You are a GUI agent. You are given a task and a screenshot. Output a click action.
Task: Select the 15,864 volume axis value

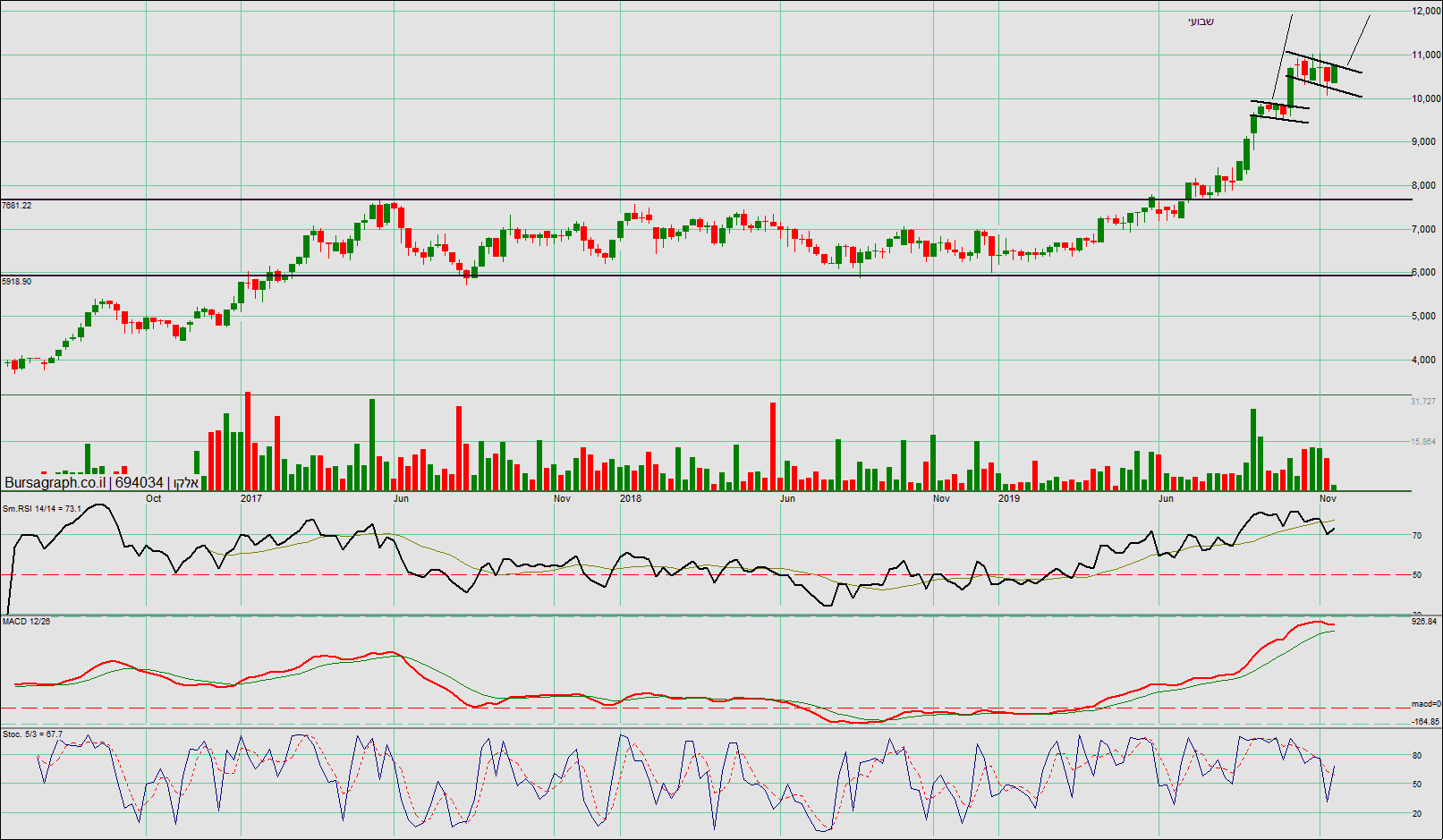pyautogui.click(x=1423, y=442)
